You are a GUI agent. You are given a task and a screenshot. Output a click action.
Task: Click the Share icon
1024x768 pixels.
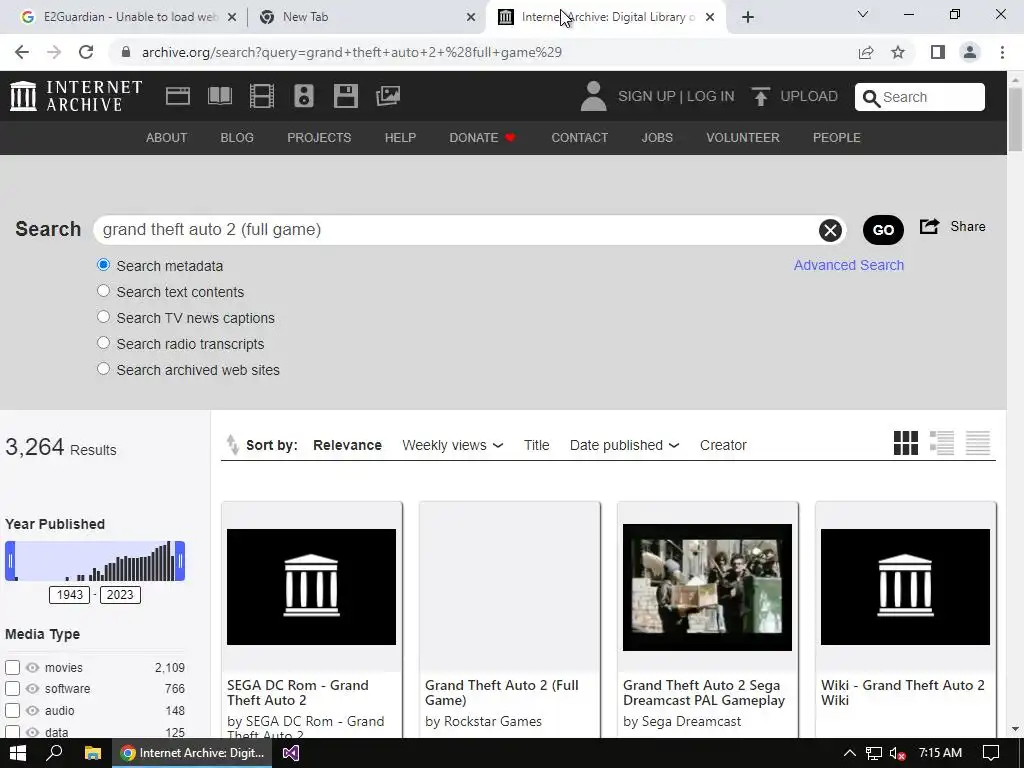click(x=929, y=227)
